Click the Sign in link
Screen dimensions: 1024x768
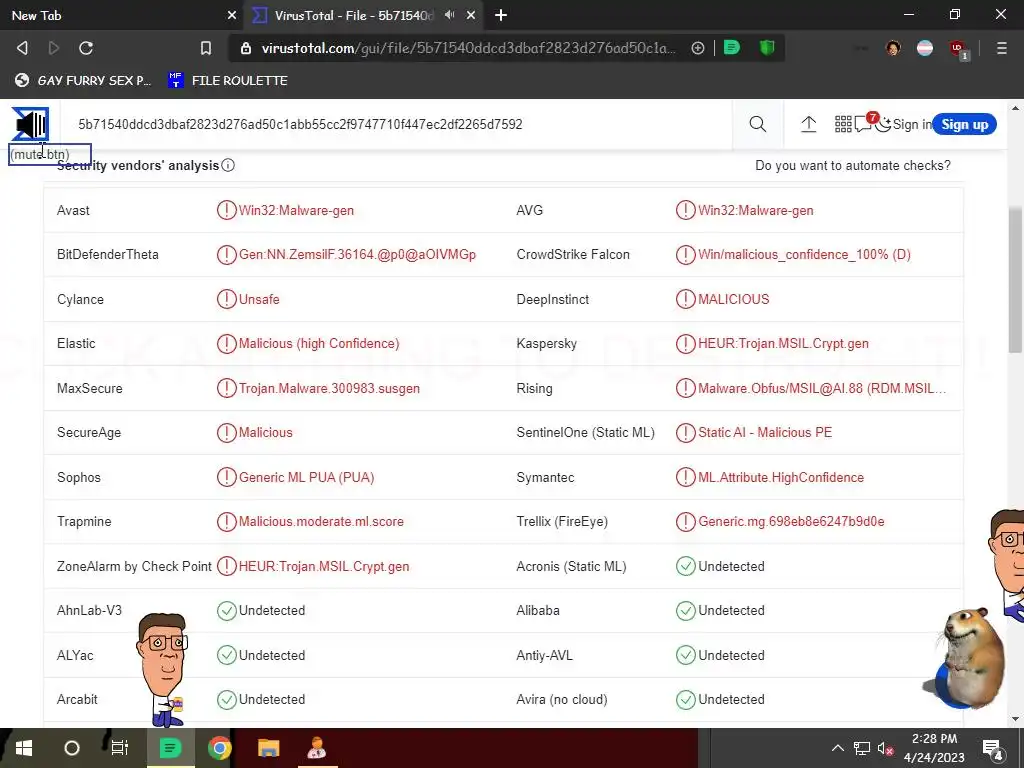912,124
